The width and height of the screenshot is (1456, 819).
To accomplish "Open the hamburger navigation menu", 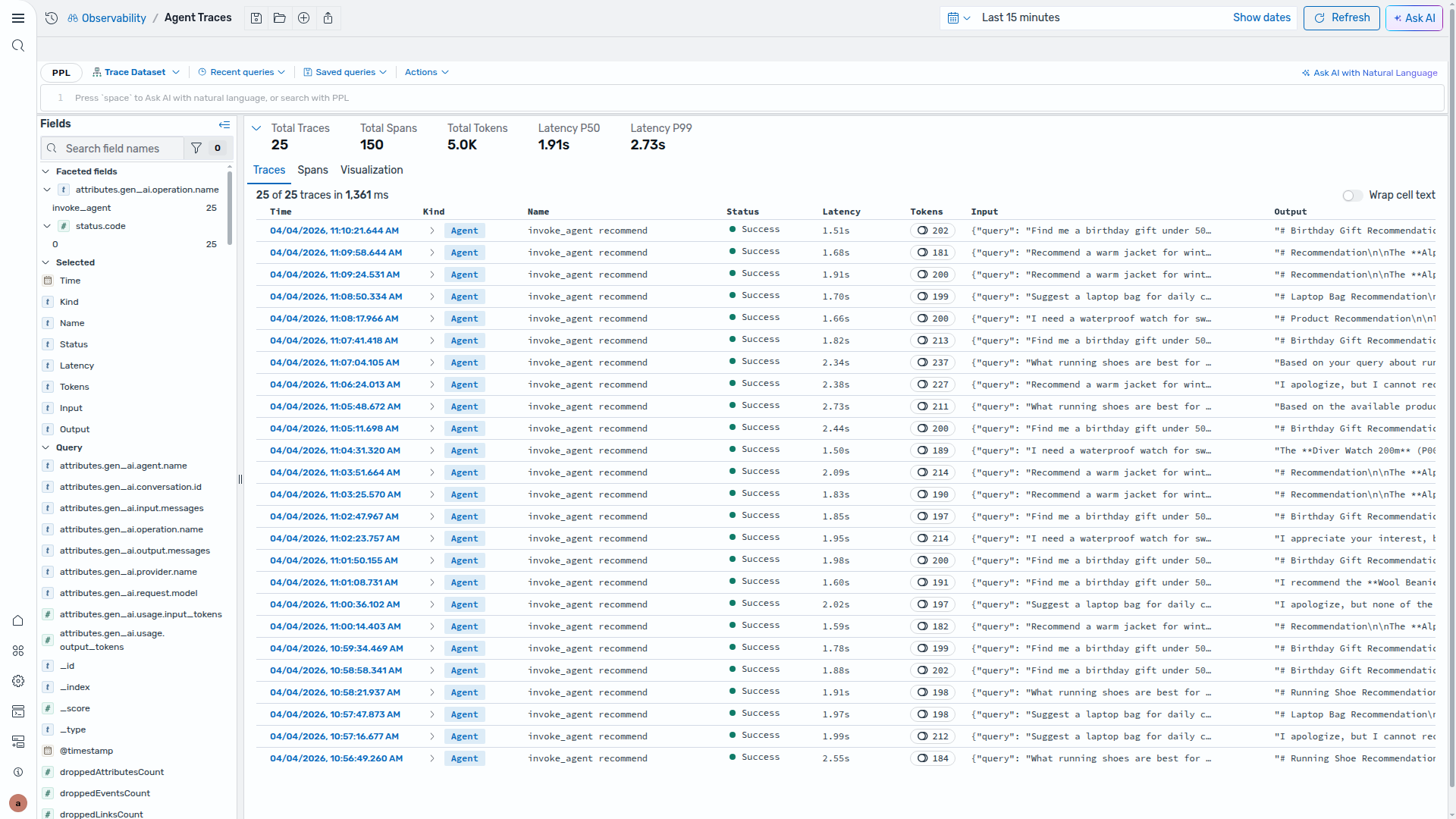I will [18, 18].
